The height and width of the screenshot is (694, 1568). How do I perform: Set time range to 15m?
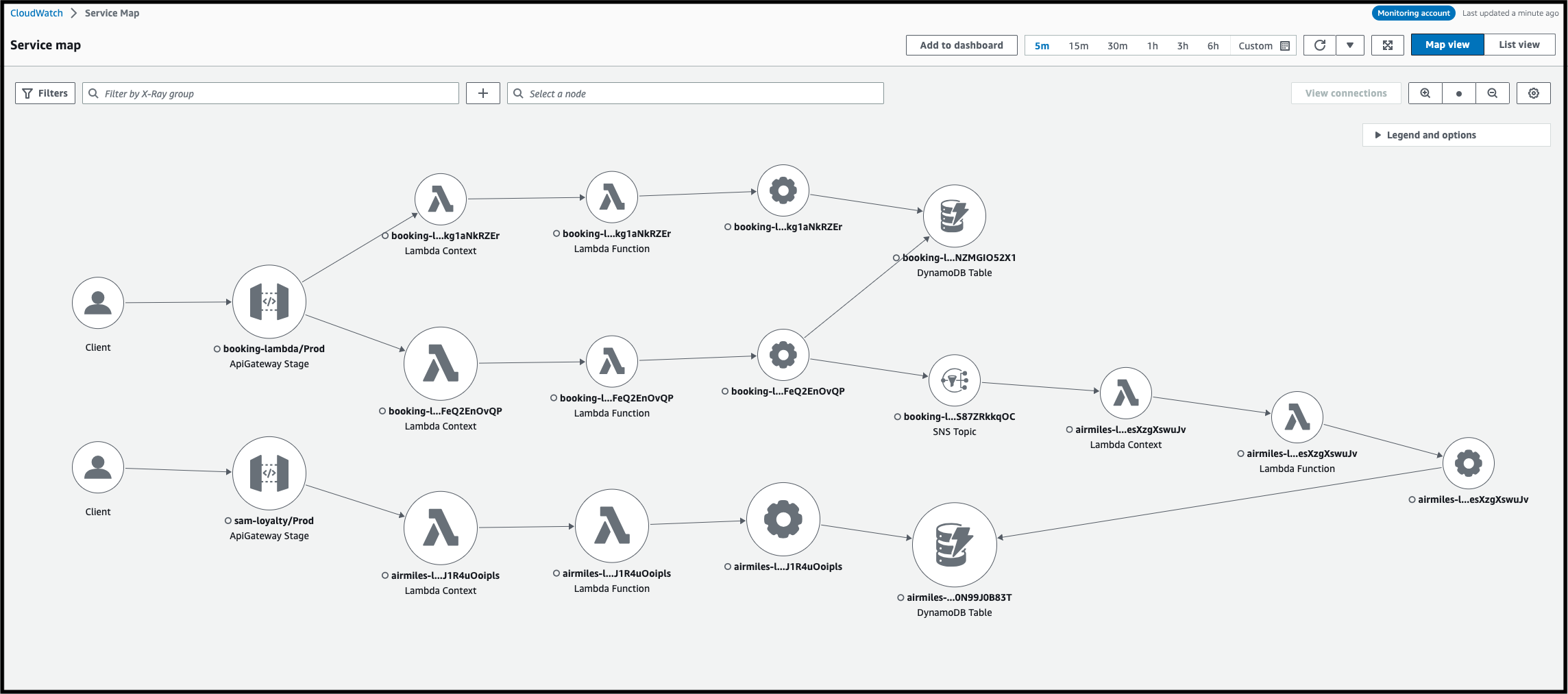(1079, 46)
